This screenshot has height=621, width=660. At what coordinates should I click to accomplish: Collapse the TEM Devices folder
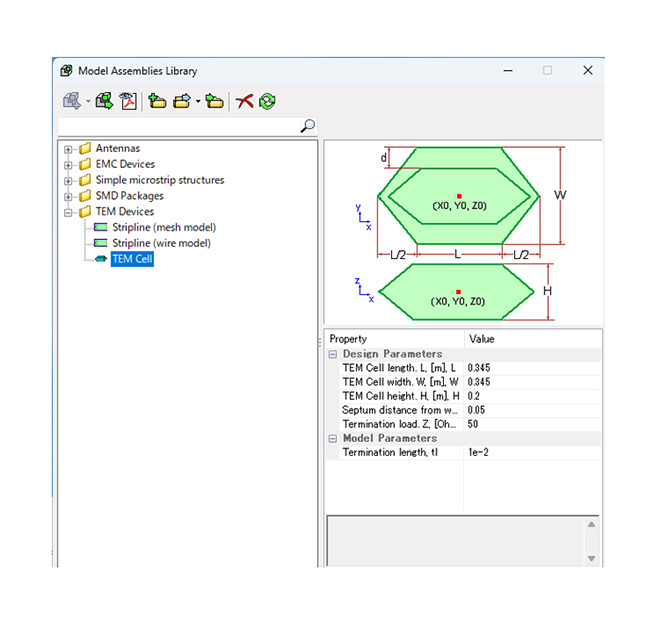(68, 212)
